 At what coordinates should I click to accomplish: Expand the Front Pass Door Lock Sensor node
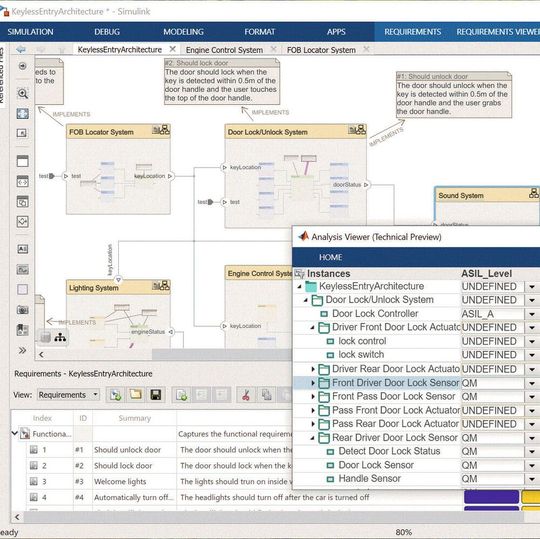pyautogui.click(x=313, y=396)
